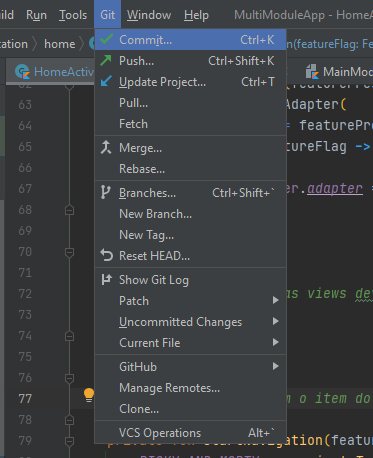Viewport: 373px width, 458px height.
Task: Click the Merge icon in Git menu
Action: pos(106,148)
